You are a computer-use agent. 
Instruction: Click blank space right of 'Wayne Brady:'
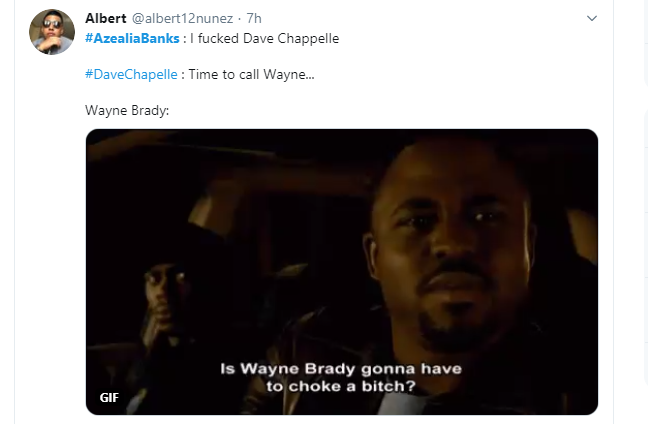coord(372,110)
